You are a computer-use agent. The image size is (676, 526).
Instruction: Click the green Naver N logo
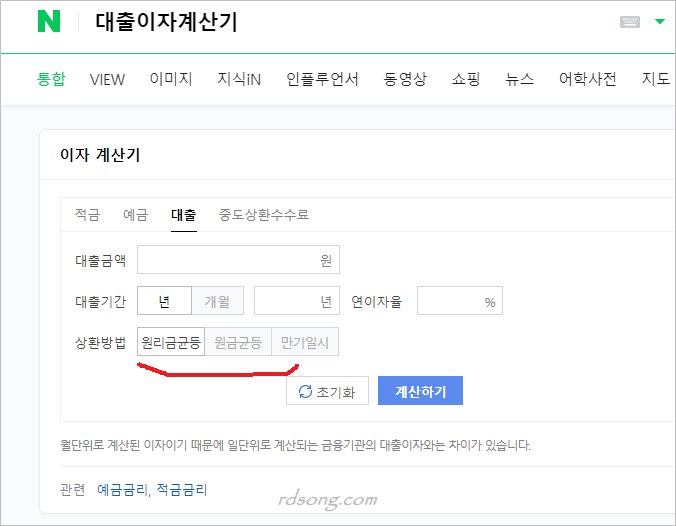click(48, 21)
